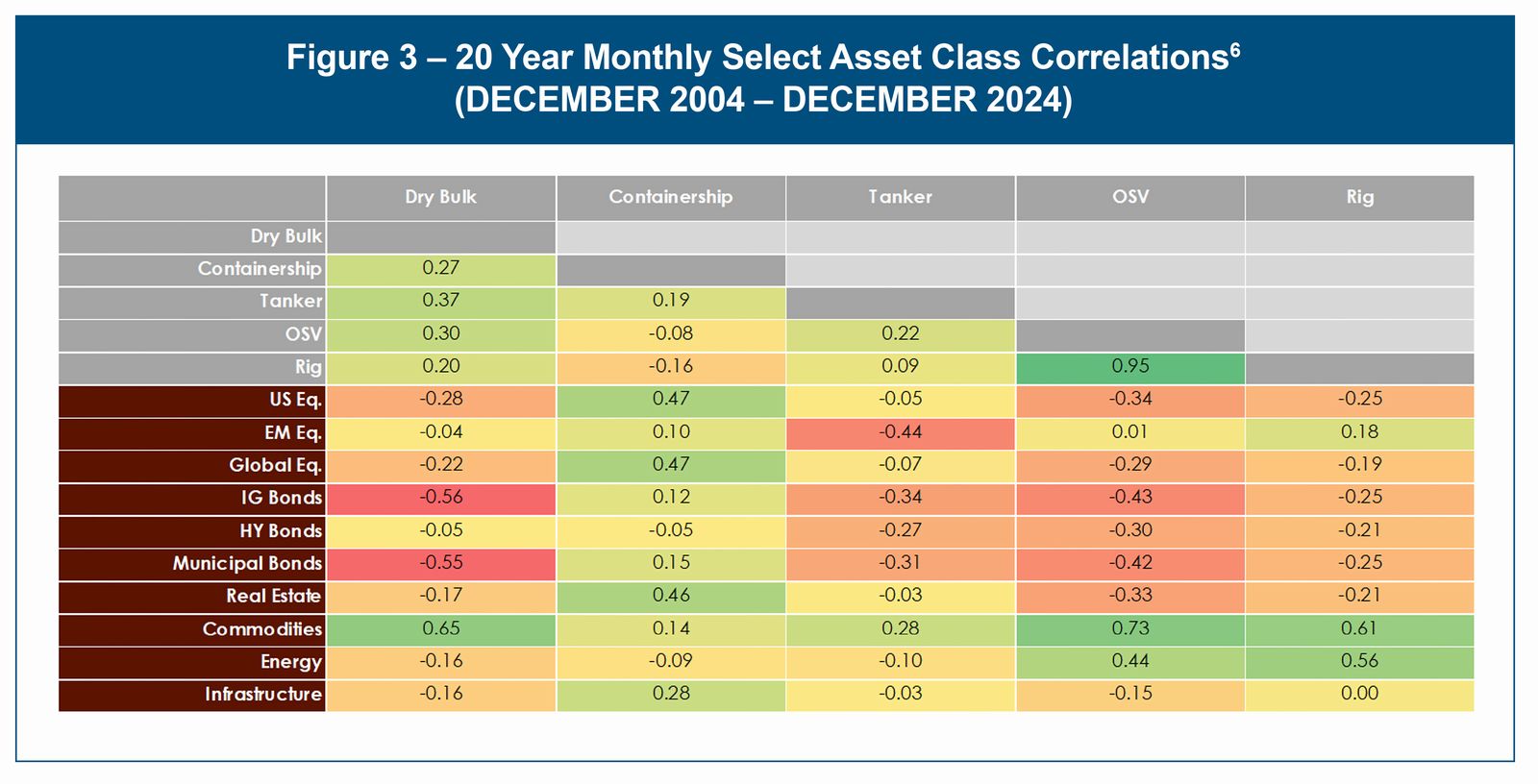Select the 0.00 Rig Infrastructure cell
Image resolution: width=1538 pixels, height=784 pixels.
click(x=1359, y=694)
